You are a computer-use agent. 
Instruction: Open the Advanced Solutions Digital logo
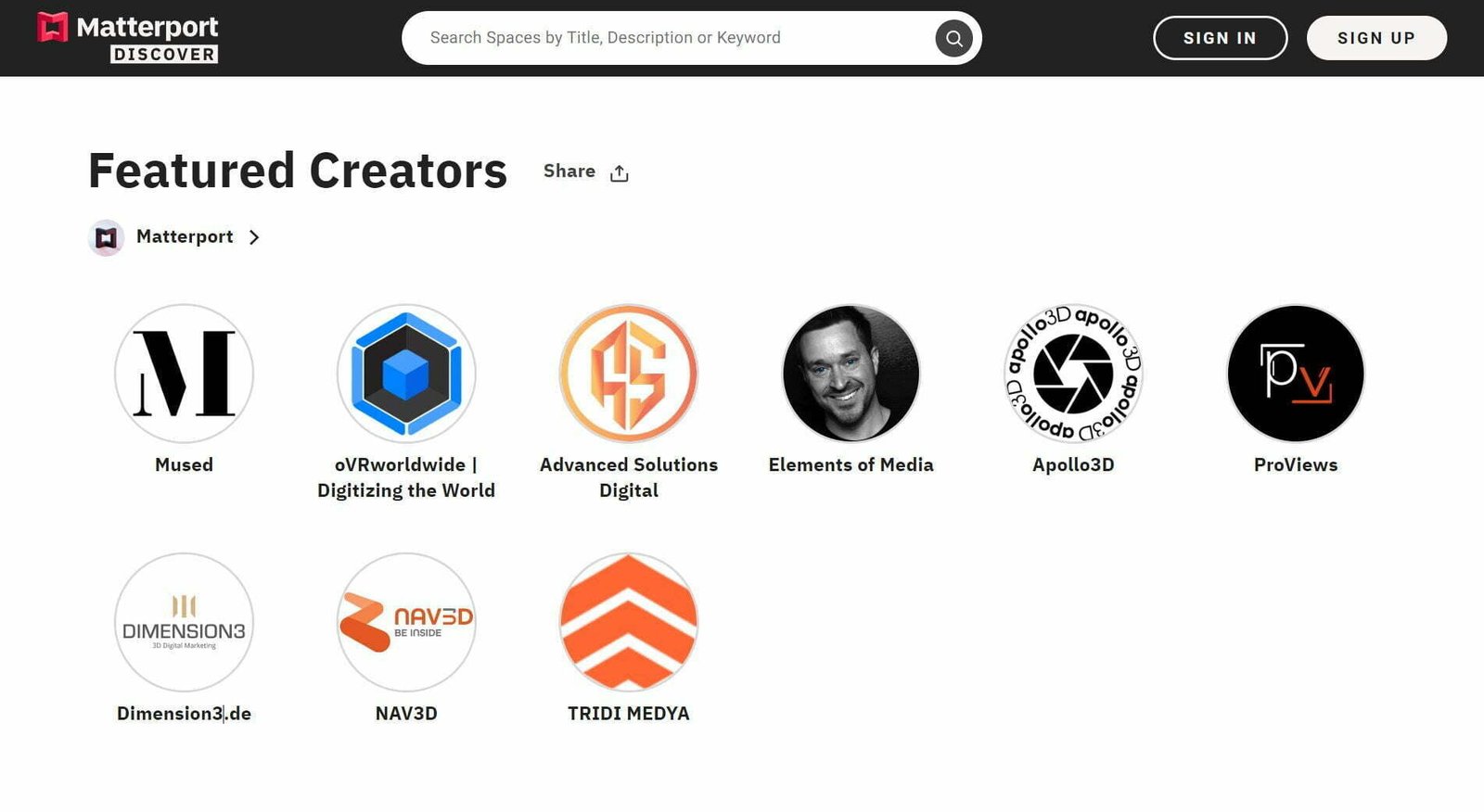(629, 374)
